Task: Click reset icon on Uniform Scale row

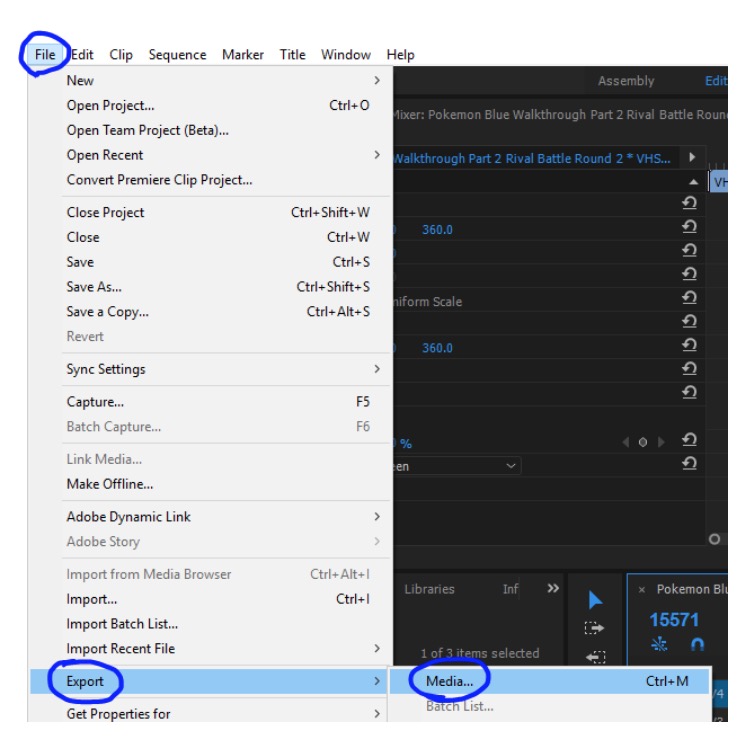Action: [689, 298]
